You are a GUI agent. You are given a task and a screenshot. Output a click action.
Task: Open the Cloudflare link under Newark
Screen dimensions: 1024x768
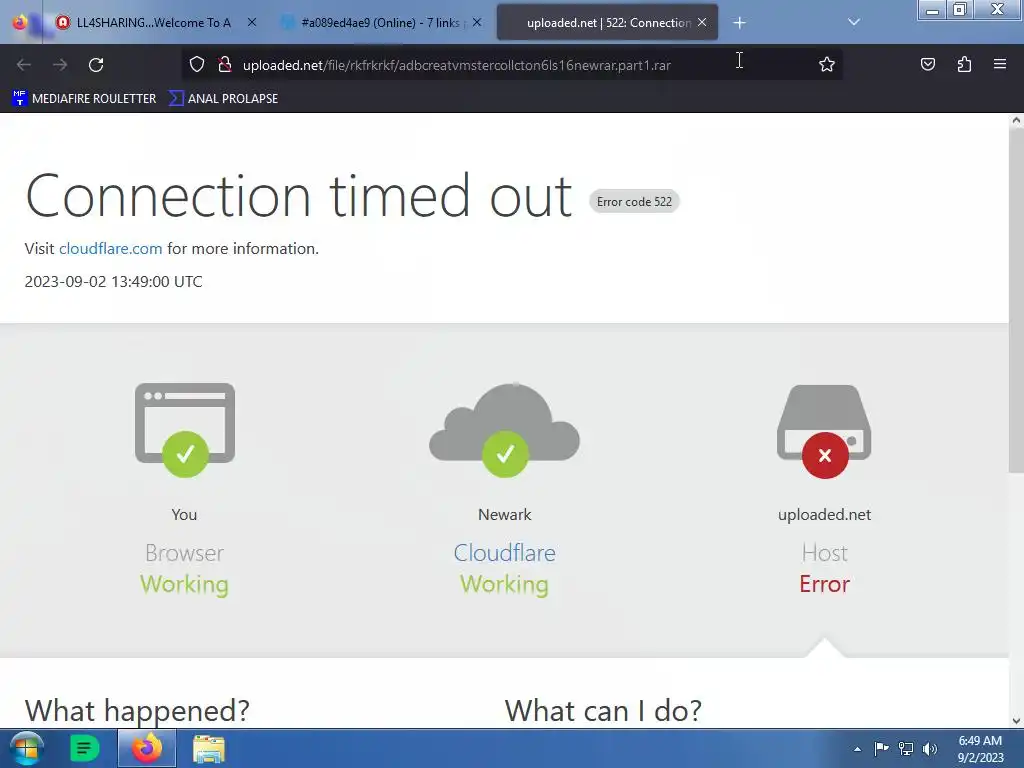point(504,553)
